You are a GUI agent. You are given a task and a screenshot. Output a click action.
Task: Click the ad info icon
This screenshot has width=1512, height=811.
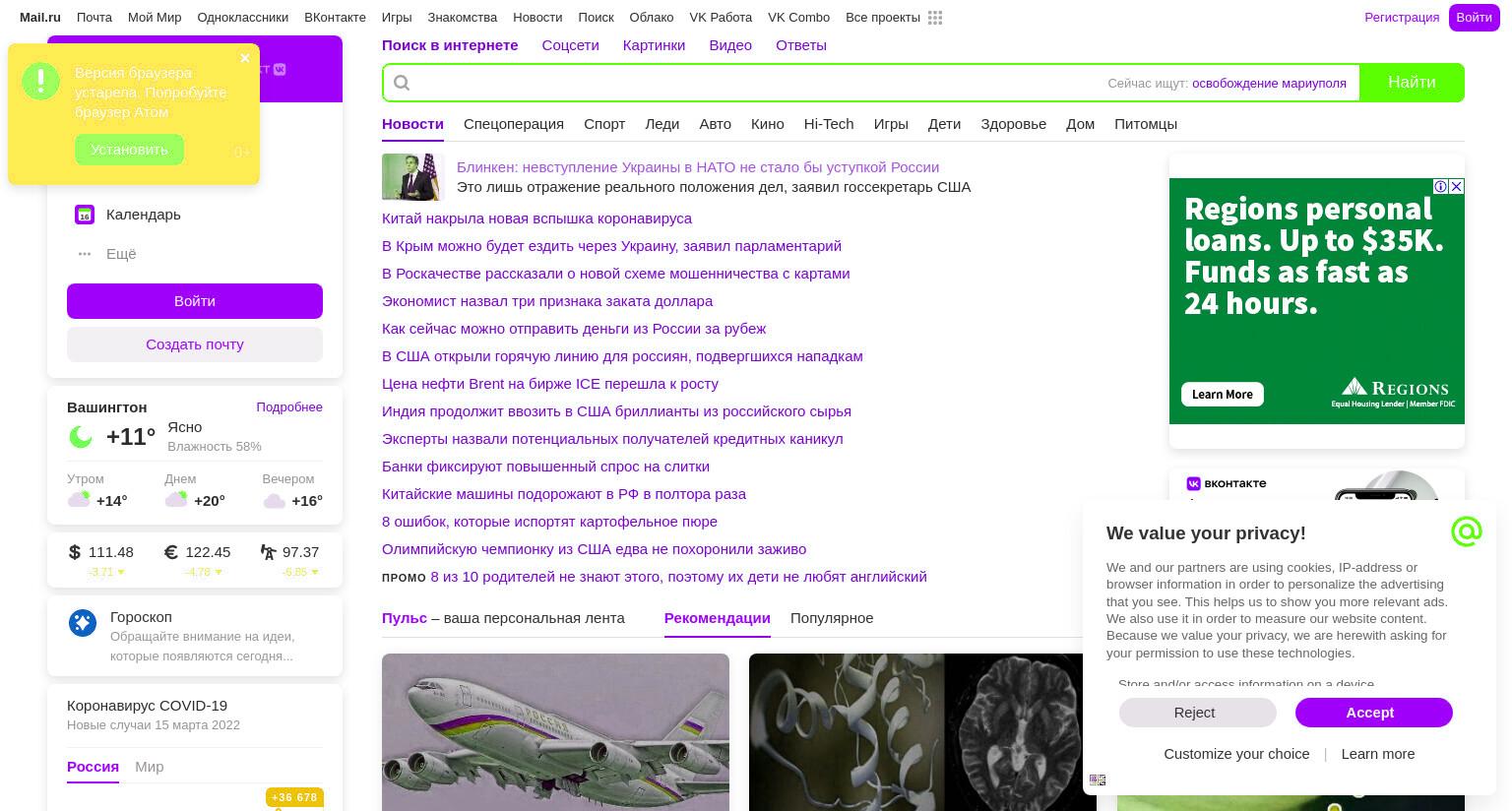point(1440,186)
